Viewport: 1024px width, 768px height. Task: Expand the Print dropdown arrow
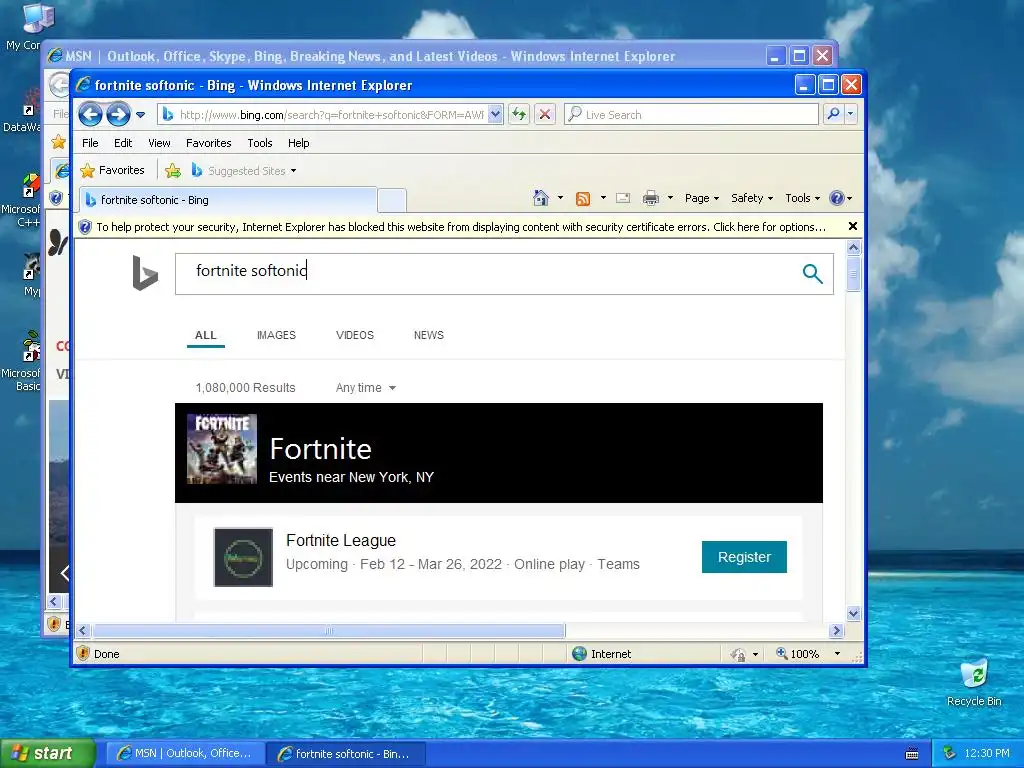[x=670, y=198]
